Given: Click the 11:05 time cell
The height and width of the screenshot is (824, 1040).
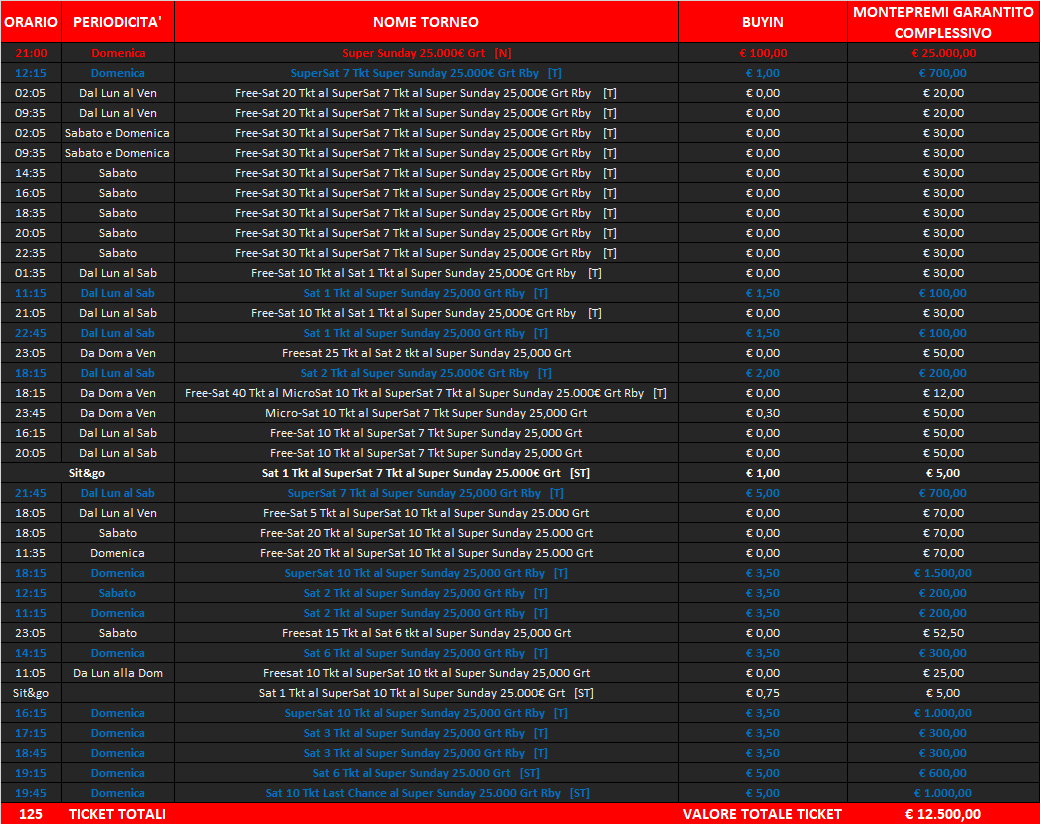Looking at the screenshot, I should tap(31, 673).
